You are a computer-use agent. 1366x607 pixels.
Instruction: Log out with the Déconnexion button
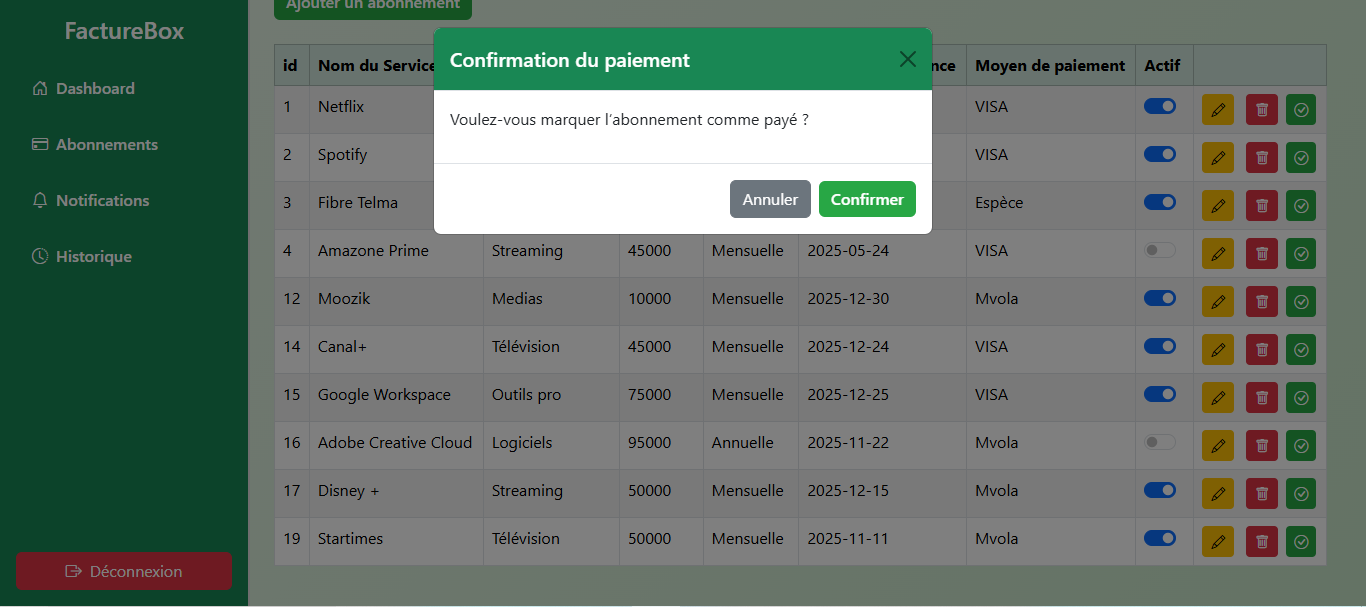click(x=124, y=571)
